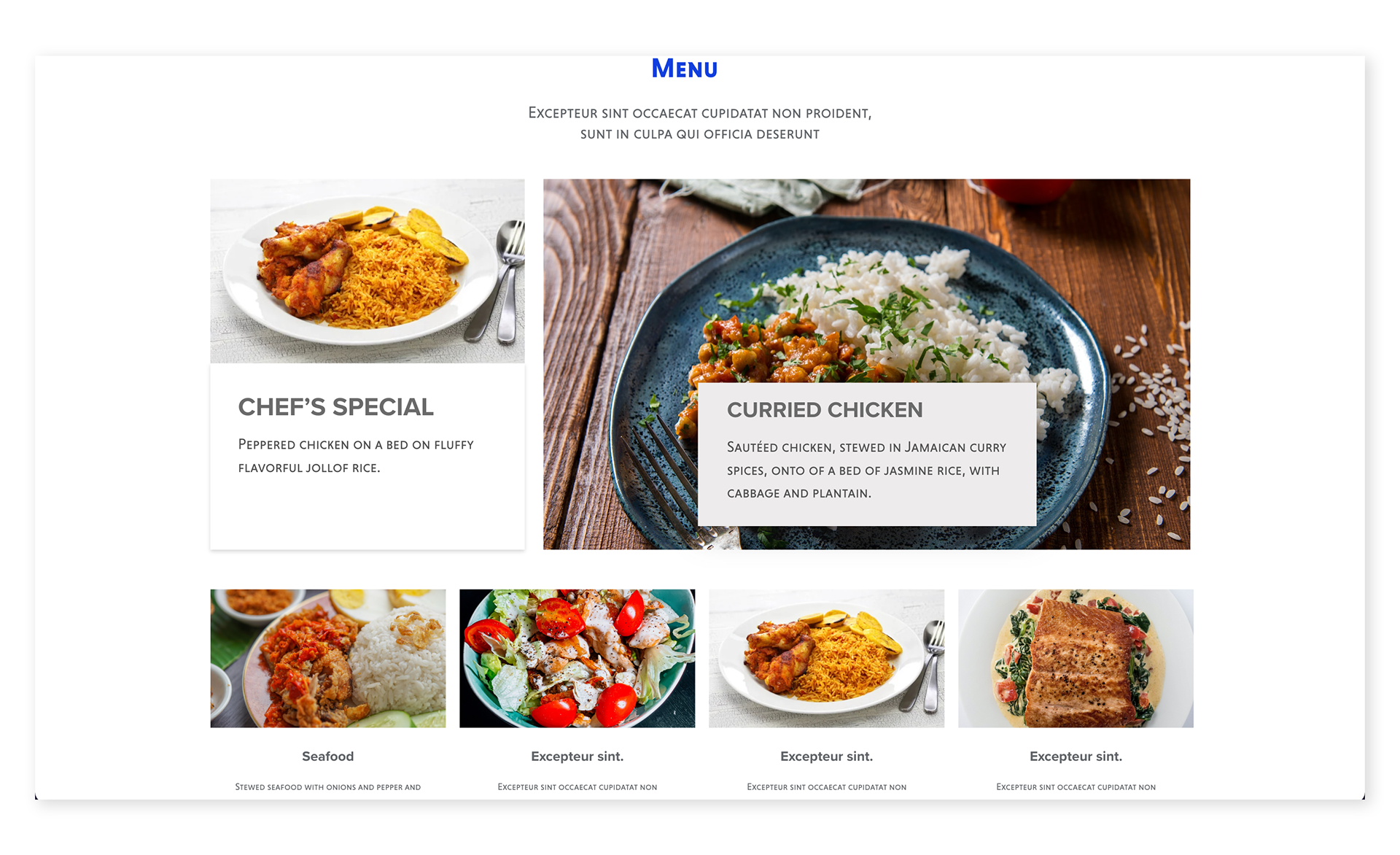The image size is (1400, 855).
Task: Open the grilled salmon thumbnail
Action: tap(1076, 658)
